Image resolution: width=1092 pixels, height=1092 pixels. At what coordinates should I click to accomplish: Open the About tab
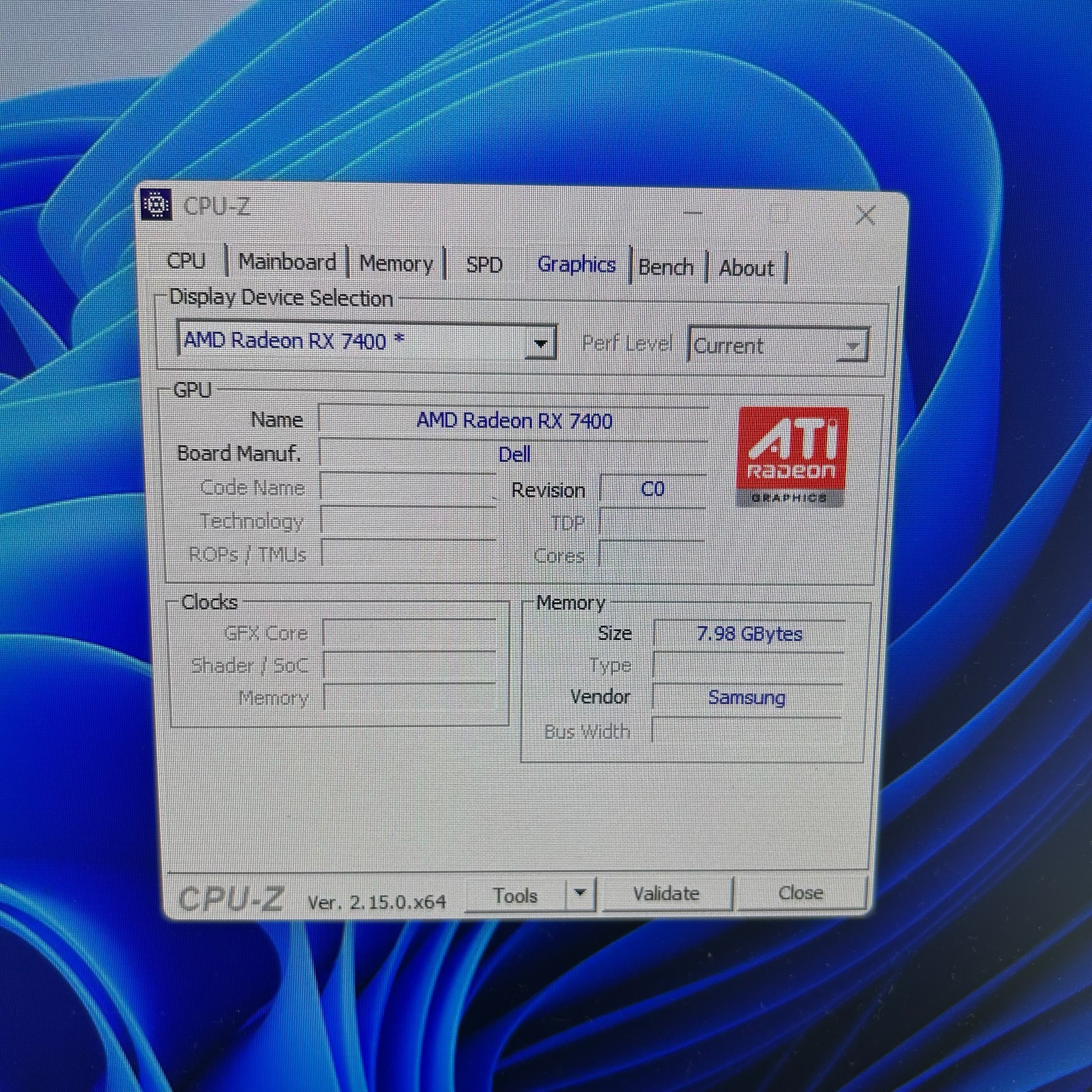[x=746, y=268]
